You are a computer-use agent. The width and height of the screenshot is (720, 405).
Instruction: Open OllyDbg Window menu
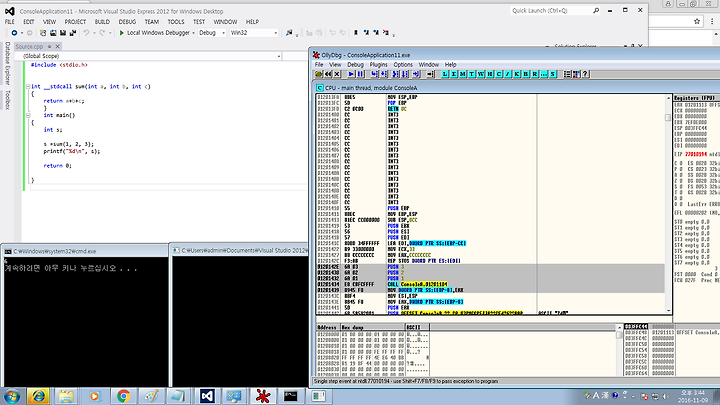[428, 65]
